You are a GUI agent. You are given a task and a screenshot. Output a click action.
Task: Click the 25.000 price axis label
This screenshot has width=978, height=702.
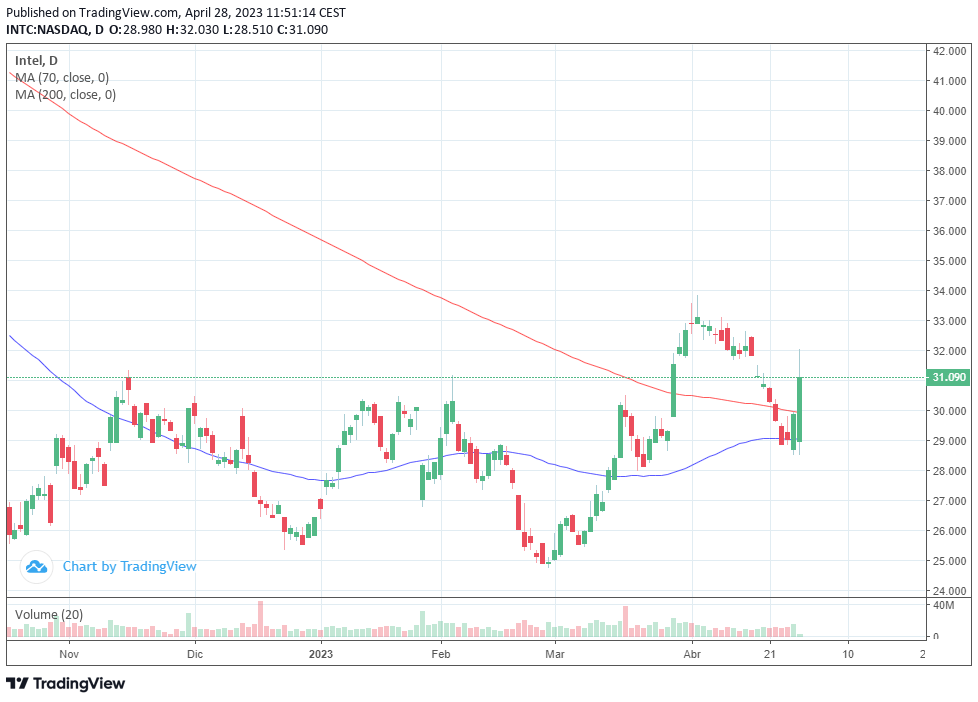pos(949,561)
